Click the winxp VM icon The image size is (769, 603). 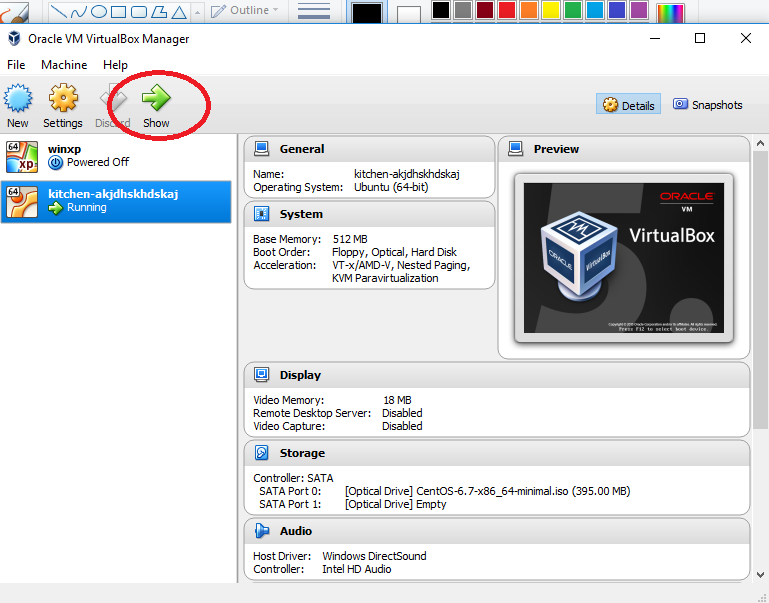22,157
